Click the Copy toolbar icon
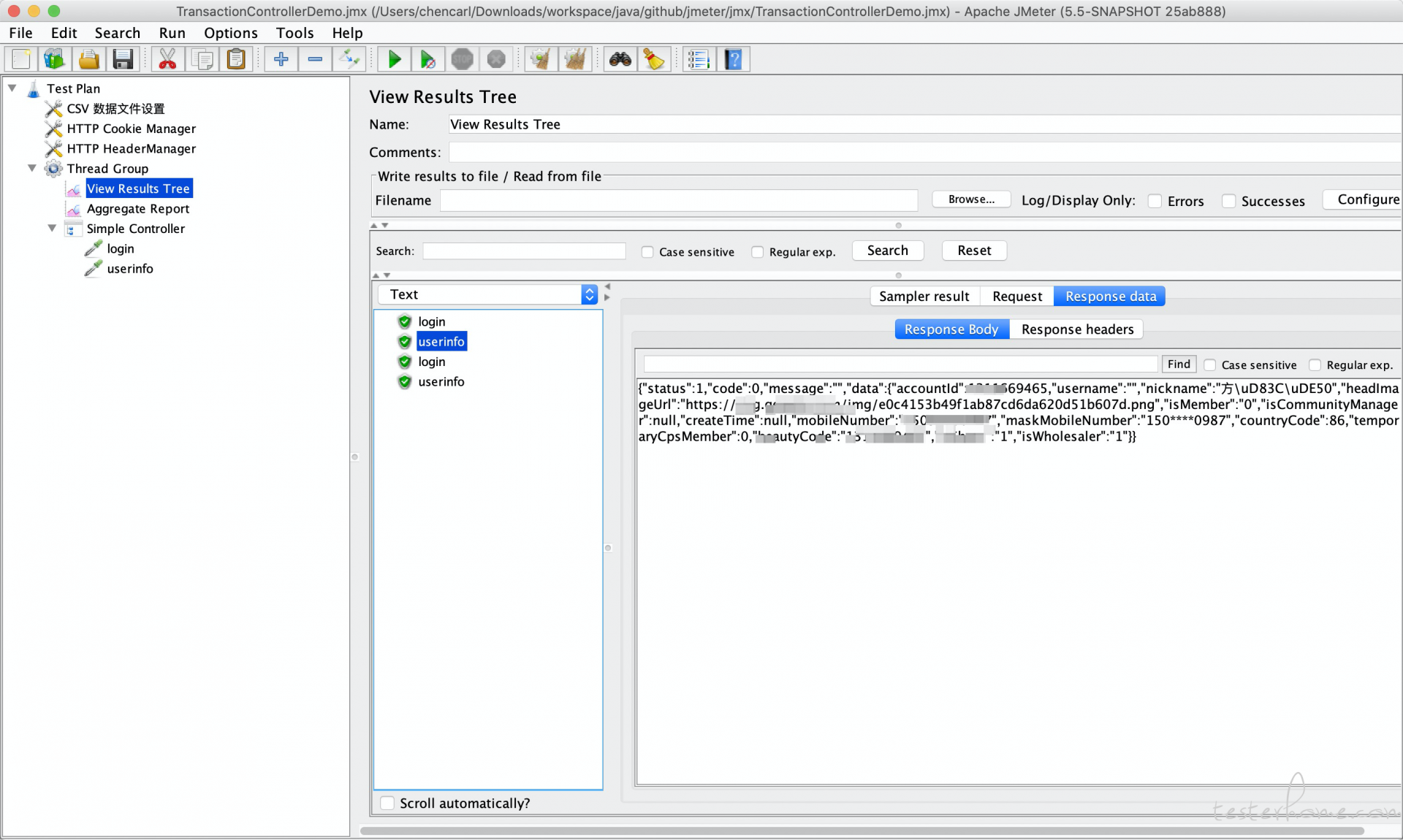The height and width of the screenshot is (840, 1403). 202,59
